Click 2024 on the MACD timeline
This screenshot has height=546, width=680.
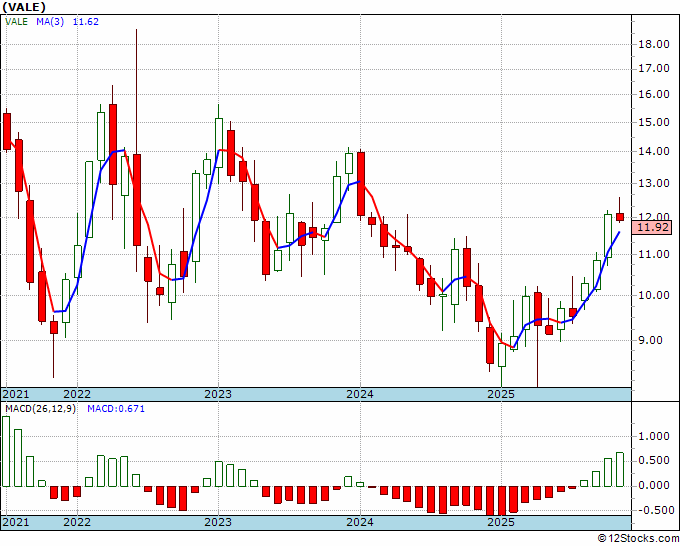click(x=360, y=522)
